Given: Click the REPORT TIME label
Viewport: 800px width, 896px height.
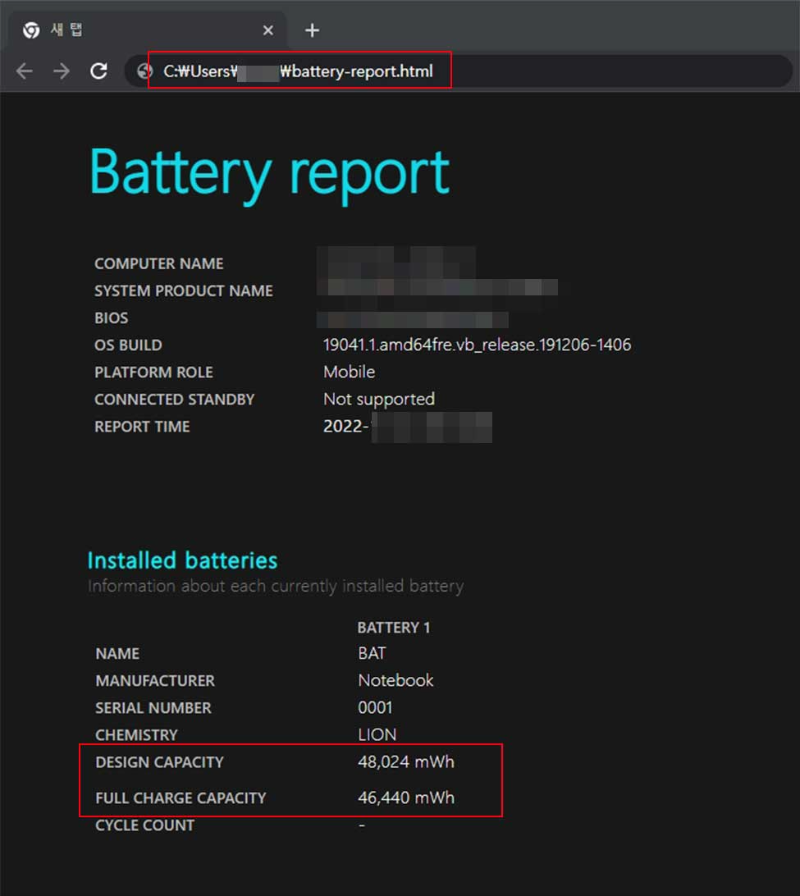Looking at the screenshot, I should [x=142, y=426].
